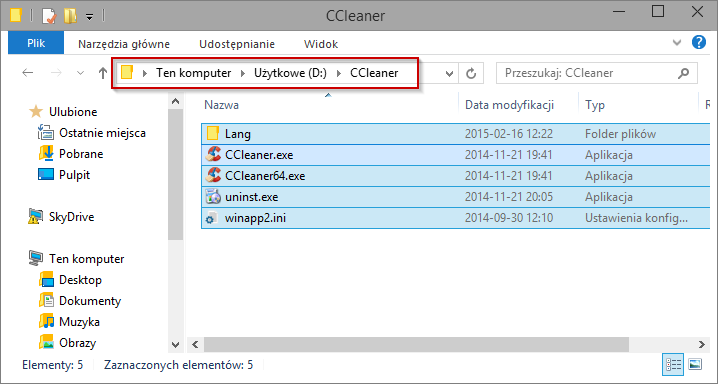Sort by Typ column header
Screen dimensions: 718x384
(594, 105)
